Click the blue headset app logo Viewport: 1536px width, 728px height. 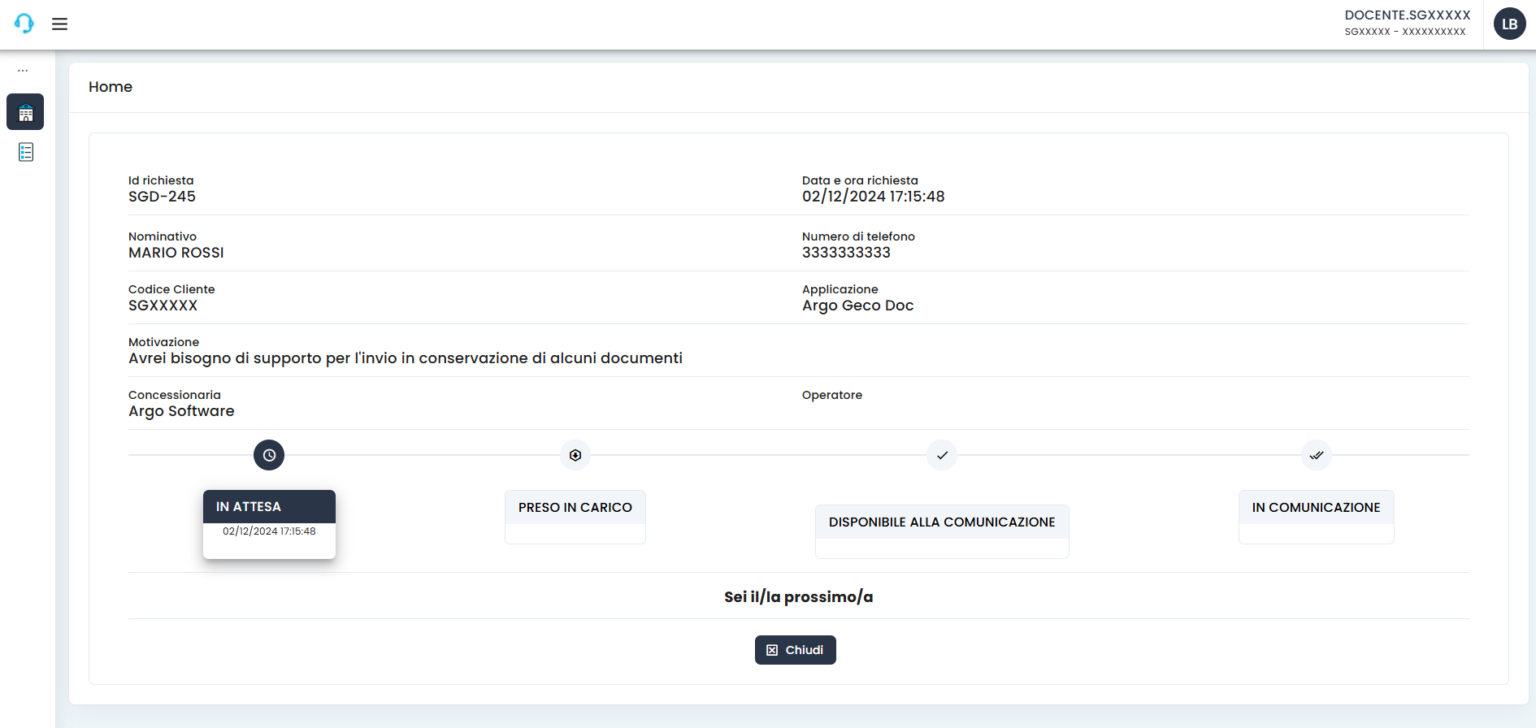(x=23, y=23)
